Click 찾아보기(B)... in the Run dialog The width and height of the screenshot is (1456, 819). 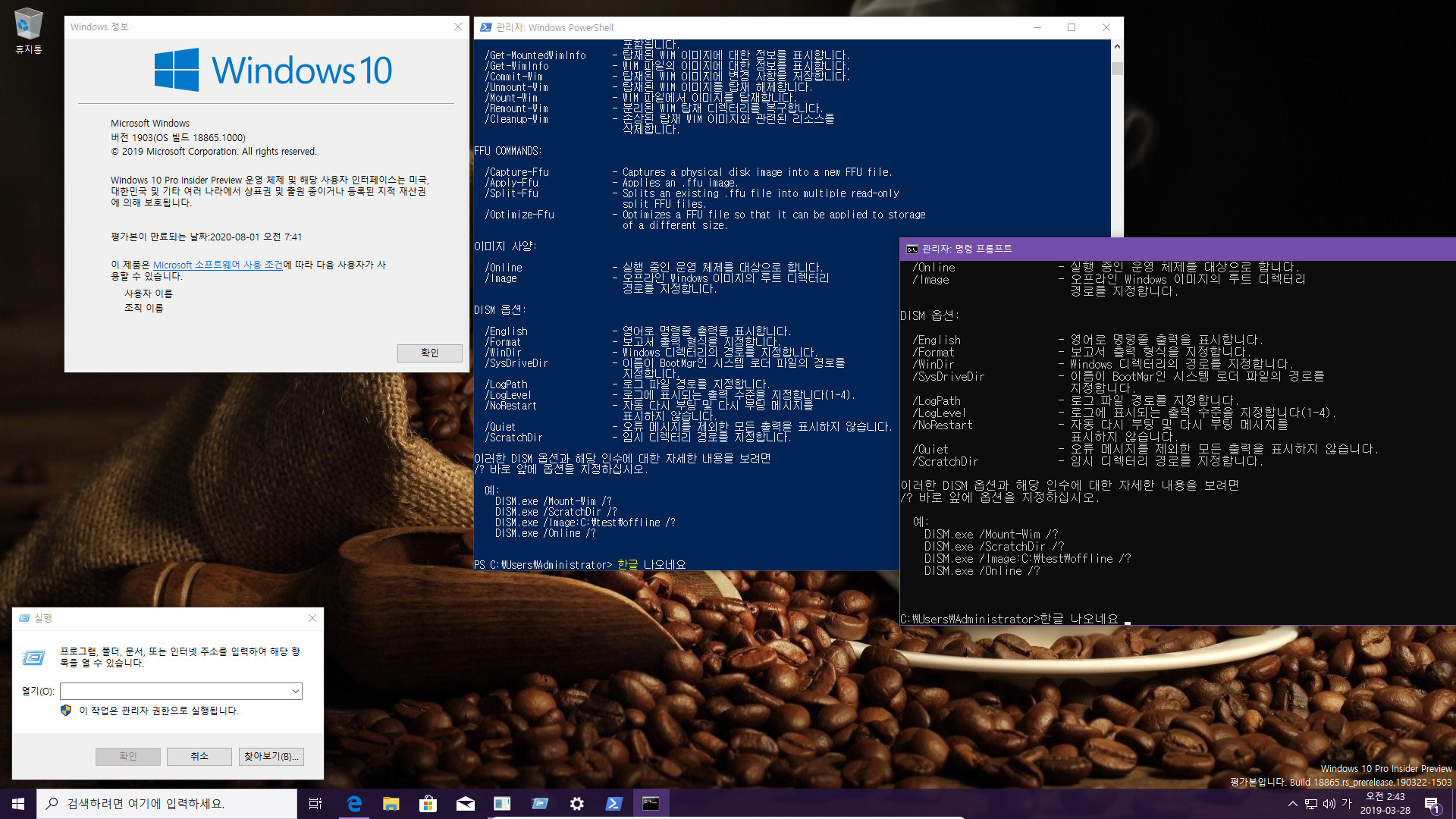[271, 756]
